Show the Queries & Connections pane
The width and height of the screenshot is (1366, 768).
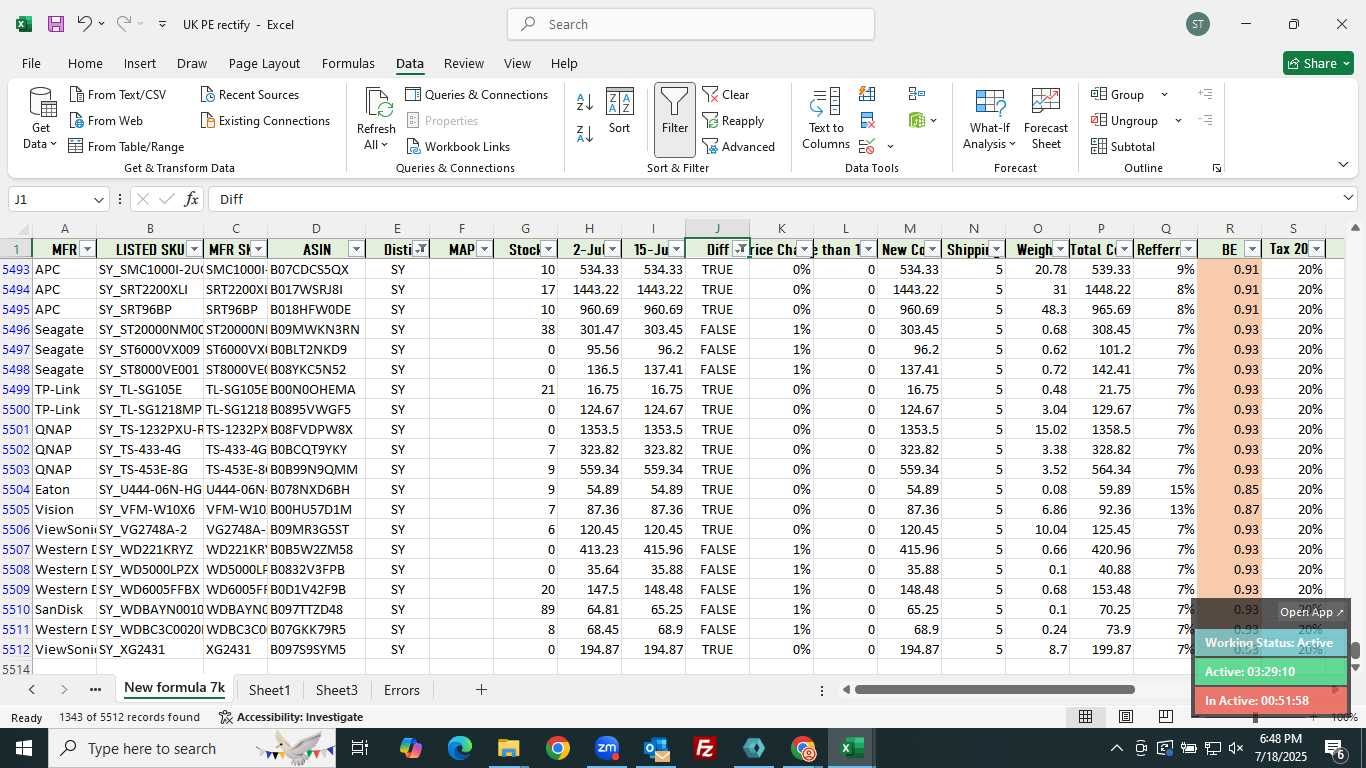(x=477, y=95)
